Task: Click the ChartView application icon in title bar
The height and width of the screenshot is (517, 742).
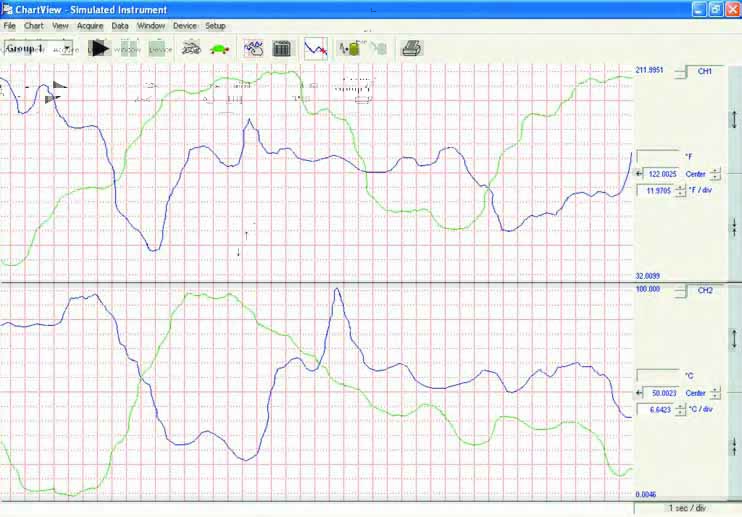Action: click(7, 9)
